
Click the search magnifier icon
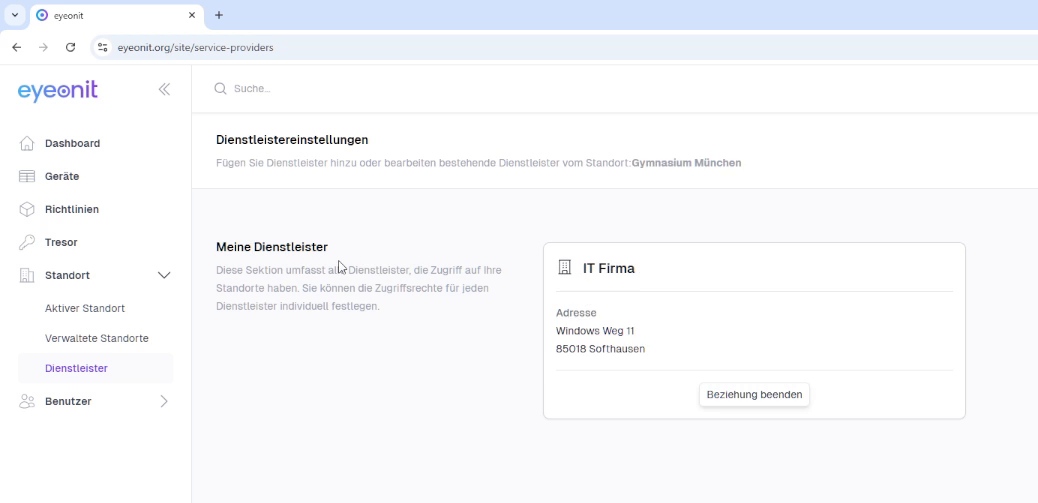pyautogui.click(x=220, y=89)
